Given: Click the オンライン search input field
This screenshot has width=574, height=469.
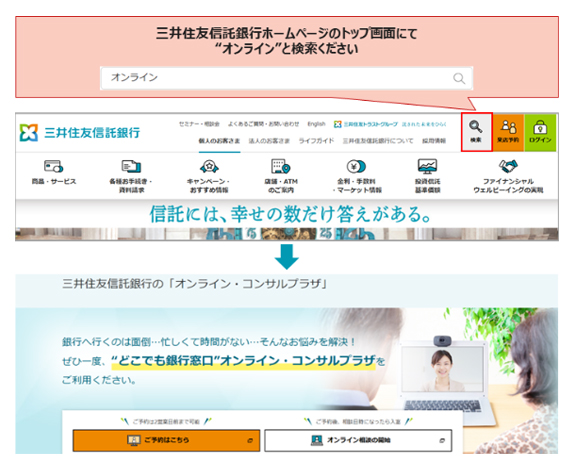Looking at the screenshot, I should tap(287, 78).
